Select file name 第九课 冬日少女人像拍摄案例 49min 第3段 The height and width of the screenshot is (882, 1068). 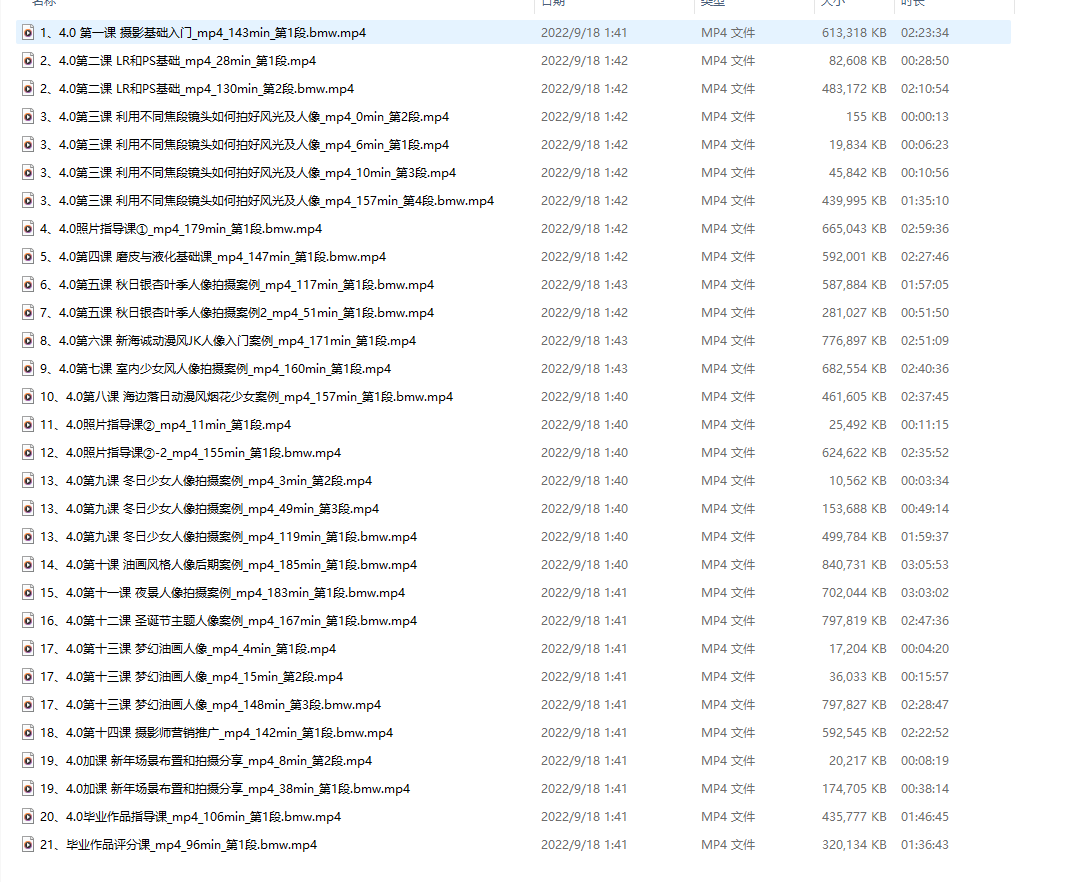(x=209, y=509)
